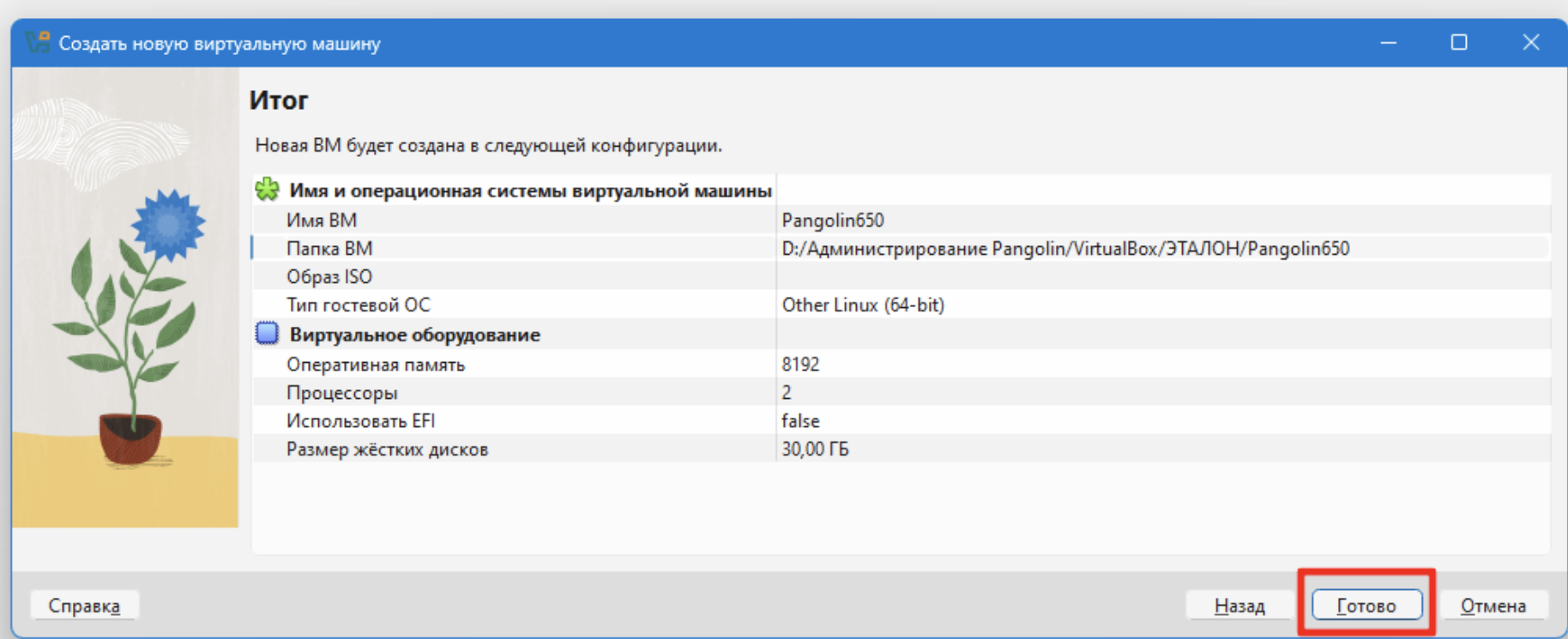
Task: Click the green clover icon beside name section
Action: click(x=268, y=190)
